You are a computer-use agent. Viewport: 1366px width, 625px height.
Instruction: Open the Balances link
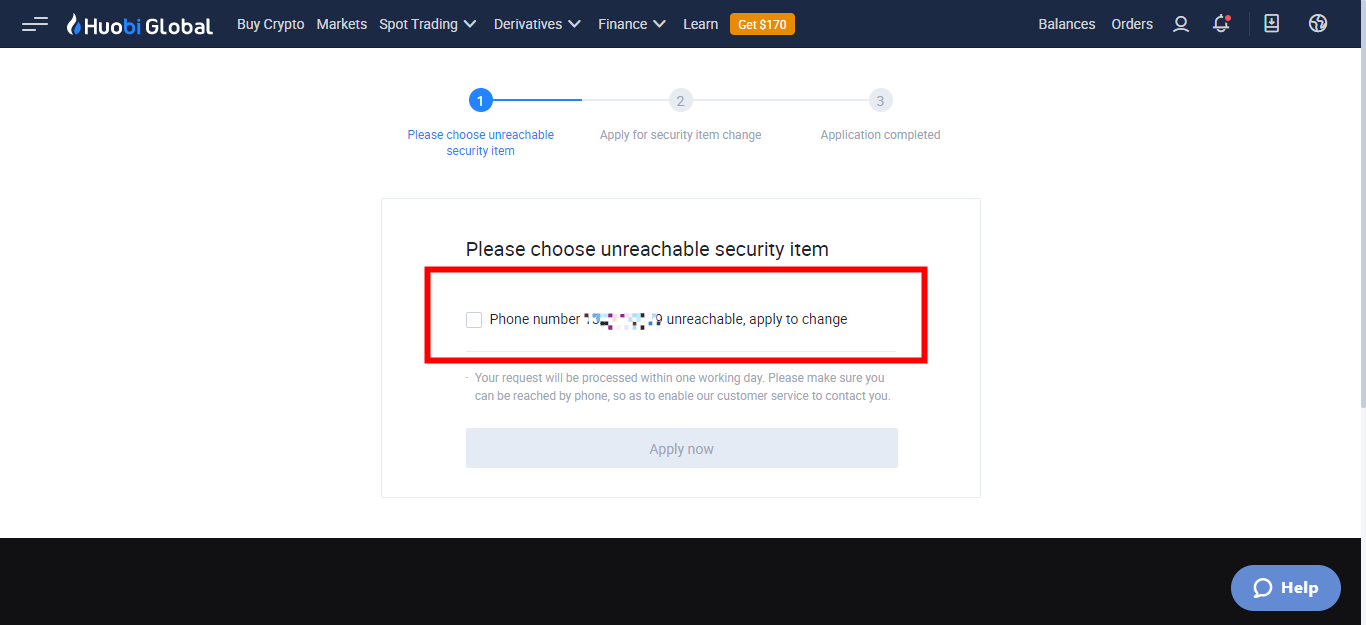pos(1067,24)
